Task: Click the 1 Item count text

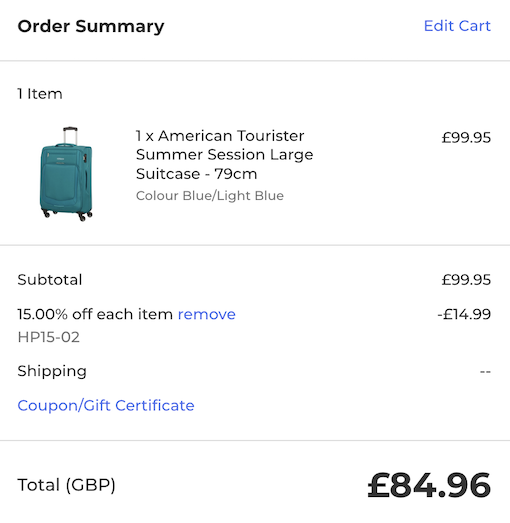Action: tap(40, 94)
